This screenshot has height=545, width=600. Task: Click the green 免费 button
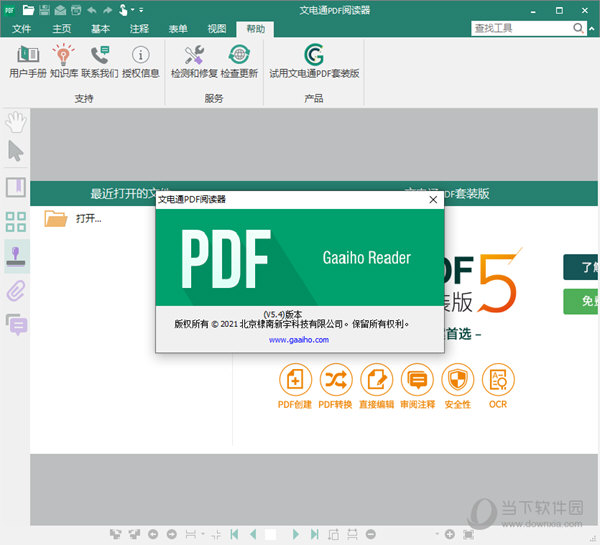580,301
